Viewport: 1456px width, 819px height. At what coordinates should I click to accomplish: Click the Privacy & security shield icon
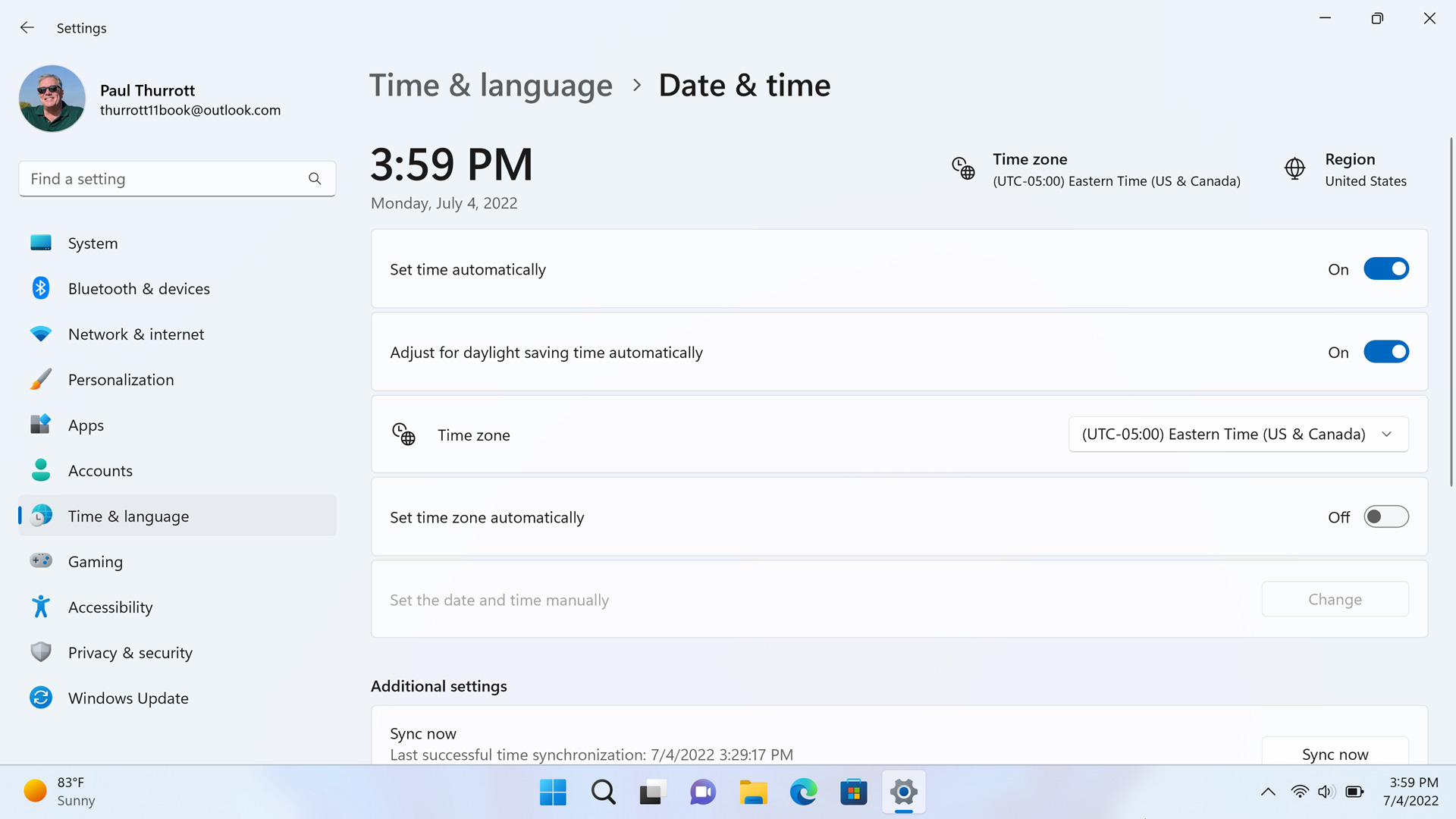click(41, 652)
